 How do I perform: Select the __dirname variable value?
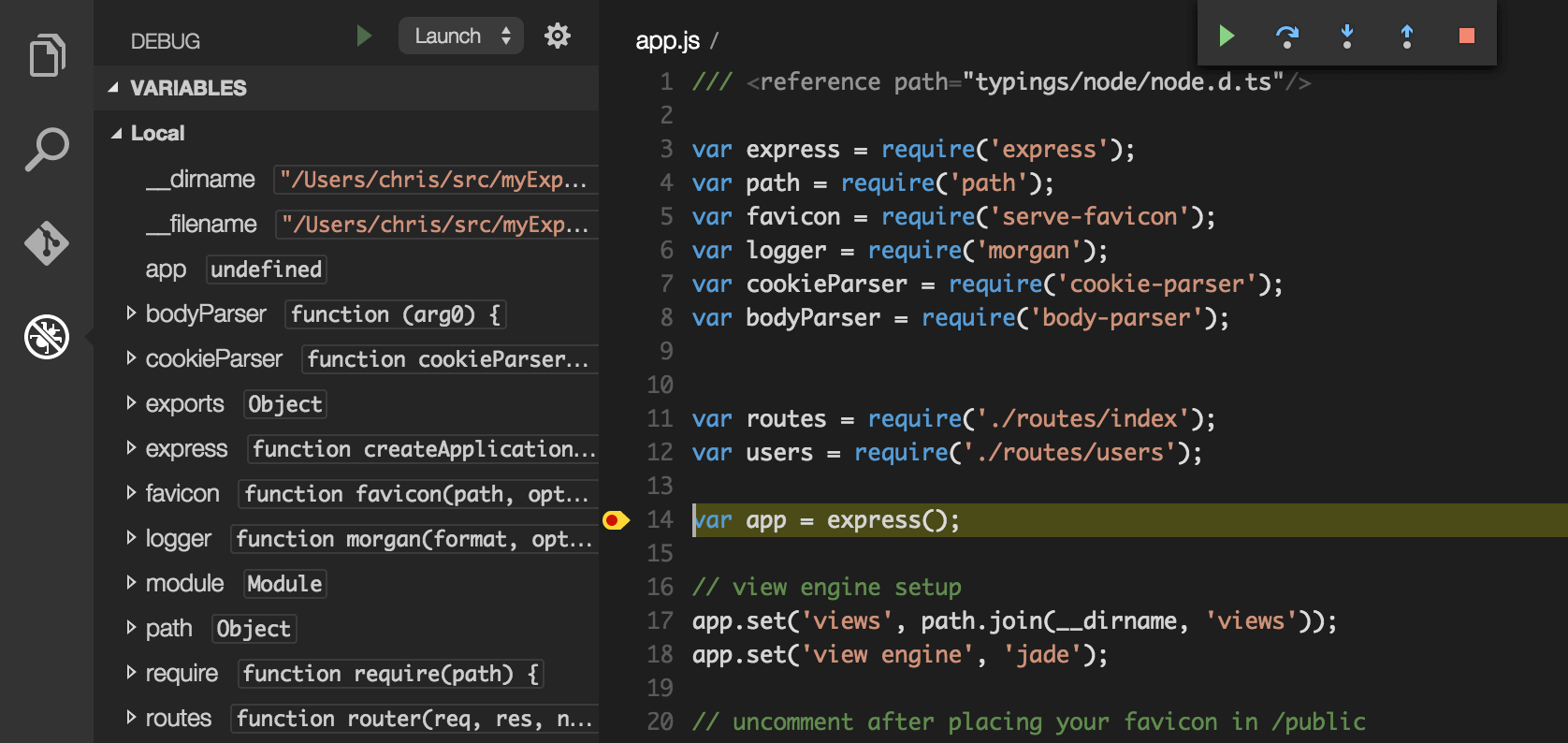pyautogui.click(x=434, y=180)
